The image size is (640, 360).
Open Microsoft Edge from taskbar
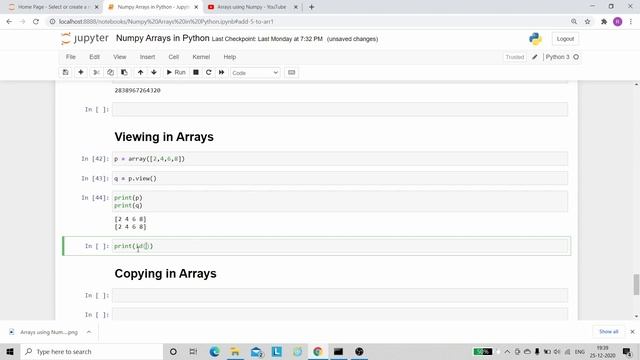coord(215,351)
